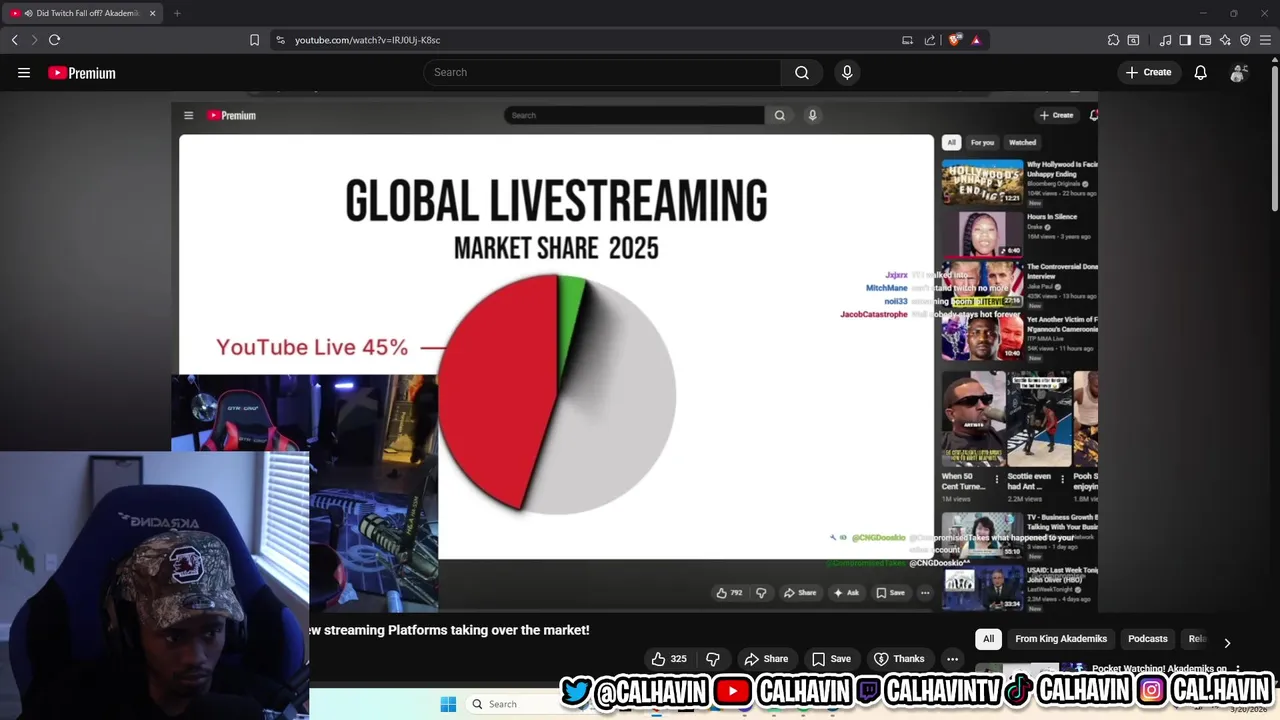The image size is (1280, 720).
Task: Click the YouTube search magnifier button
Action: [802, 72]
